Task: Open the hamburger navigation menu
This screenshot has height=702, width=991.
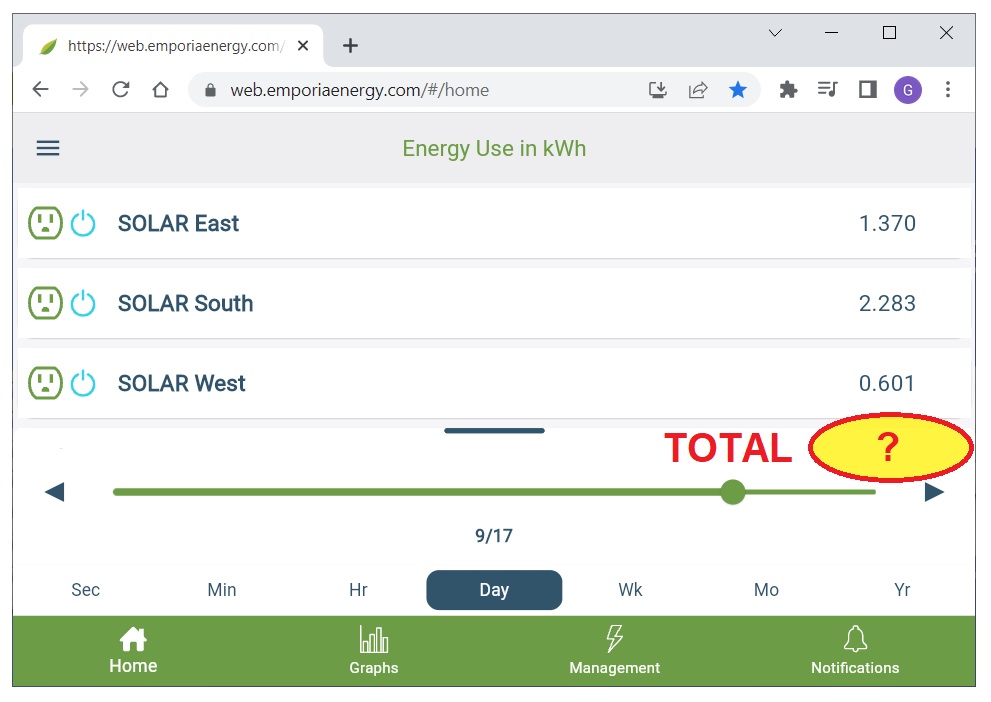Action: pos(48,148)
